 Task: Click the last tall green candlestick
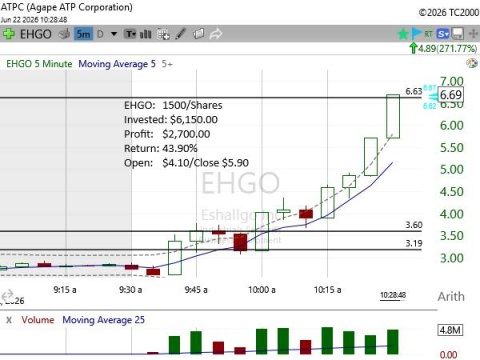393,116
